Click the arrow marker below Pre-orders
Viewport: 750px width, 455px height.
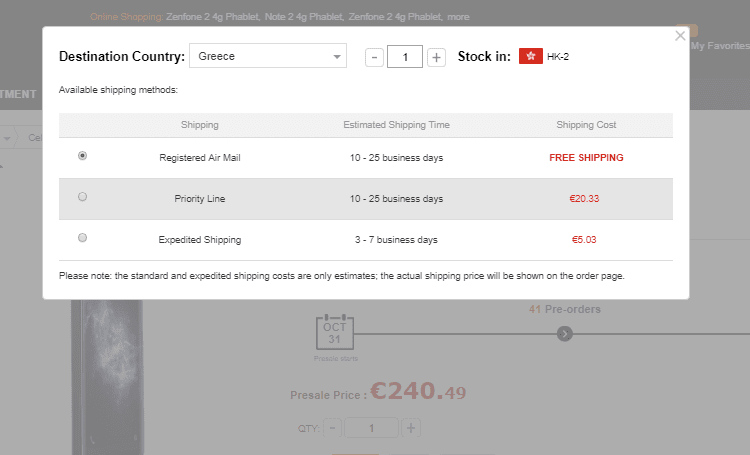[565, 333]
